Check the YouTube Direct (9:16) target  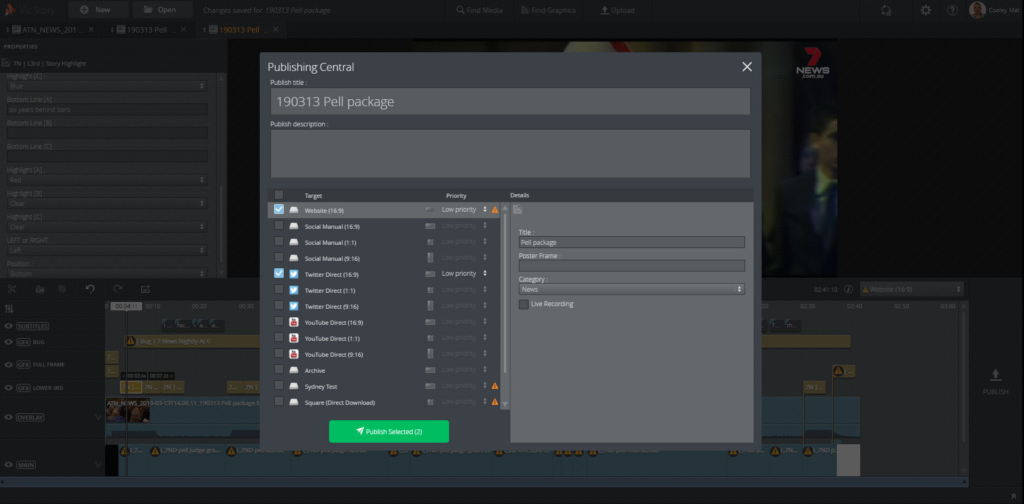pos(279,354)
